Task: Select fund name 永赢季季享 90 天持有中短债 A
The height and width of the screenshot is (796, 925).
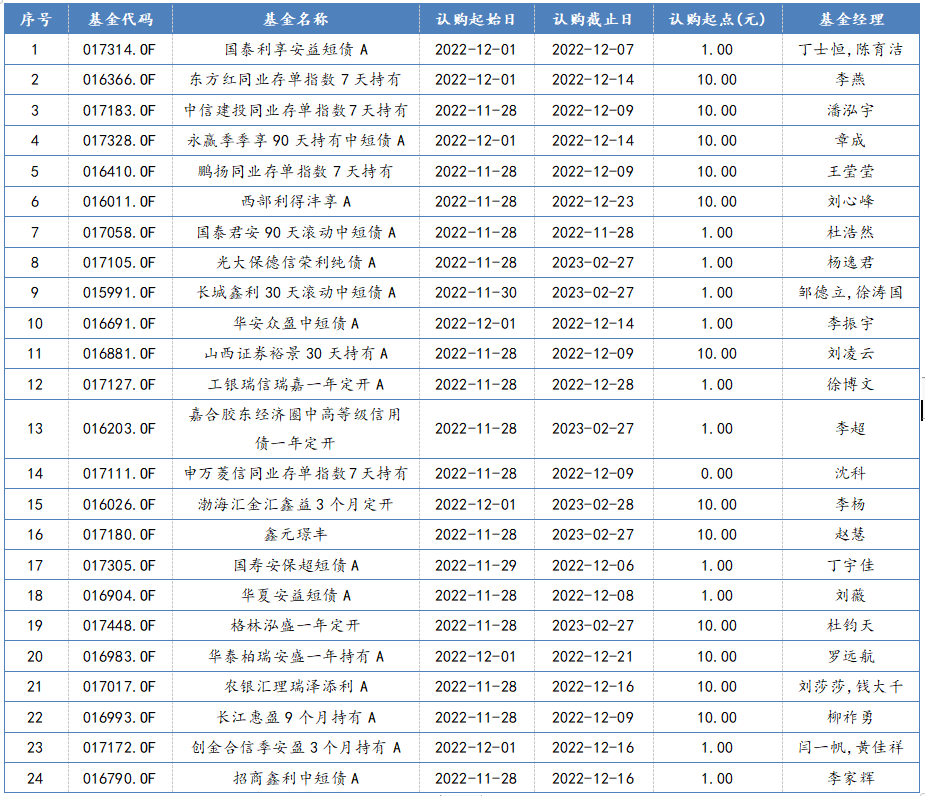Action: pyautogui.click(x=296, y=140)
